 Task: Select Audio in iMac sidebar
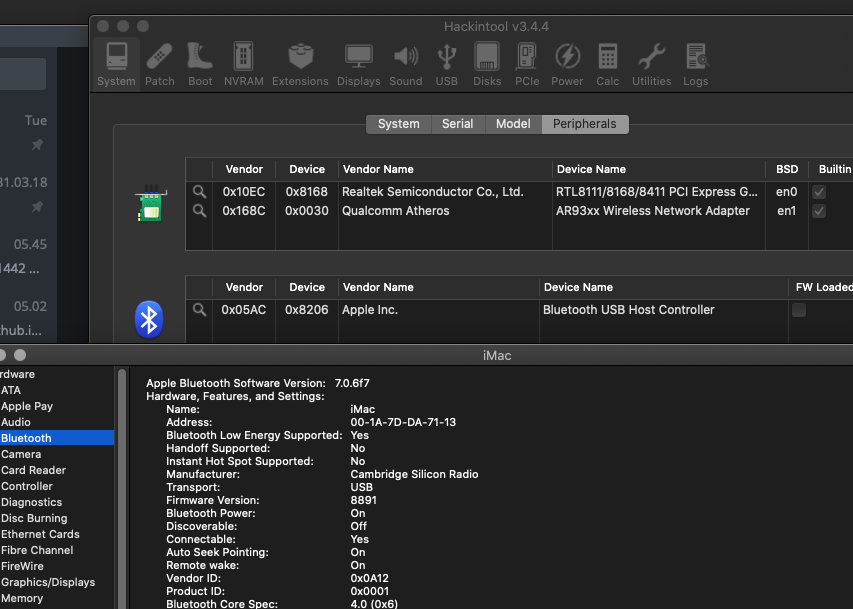click(x=57, y=422)
